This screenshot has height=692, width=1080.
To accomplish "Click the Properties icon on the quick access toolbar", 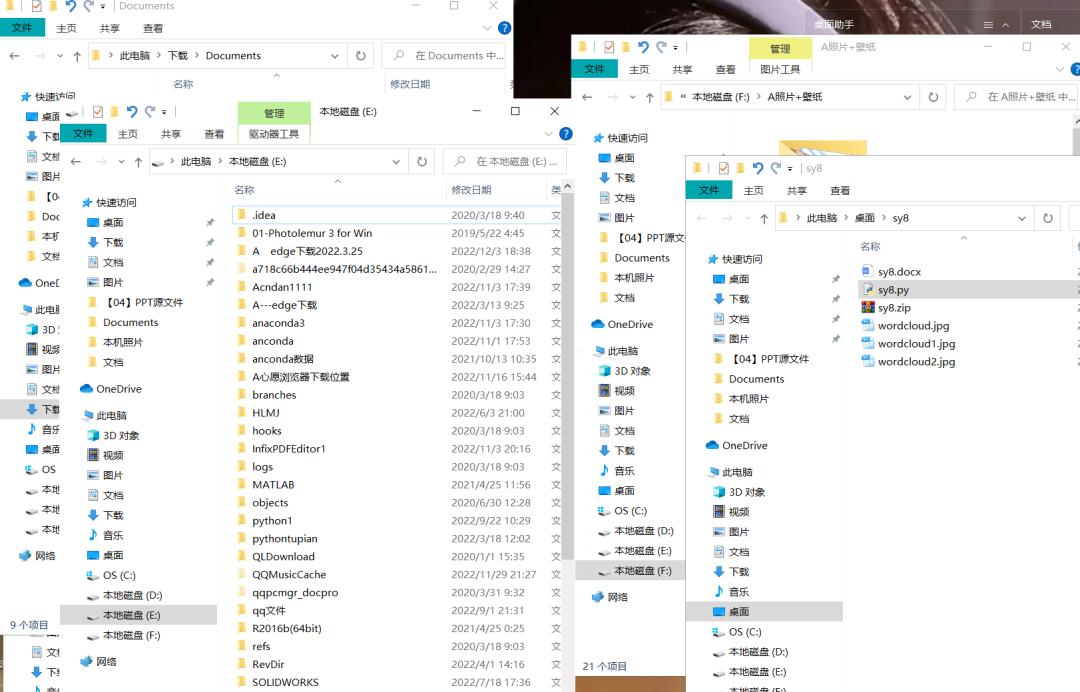I will tap(96, 112).
